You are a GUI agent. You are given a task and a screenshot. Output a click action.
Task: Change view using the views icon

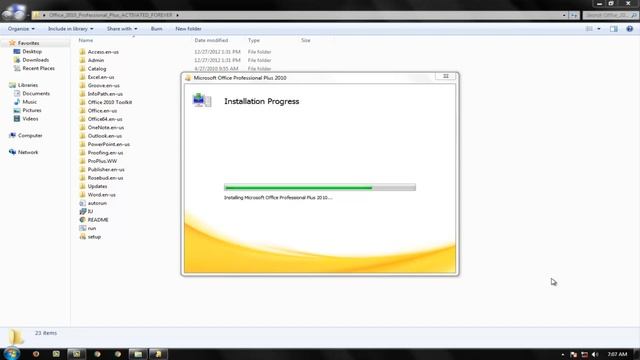[x=589, y=29]
